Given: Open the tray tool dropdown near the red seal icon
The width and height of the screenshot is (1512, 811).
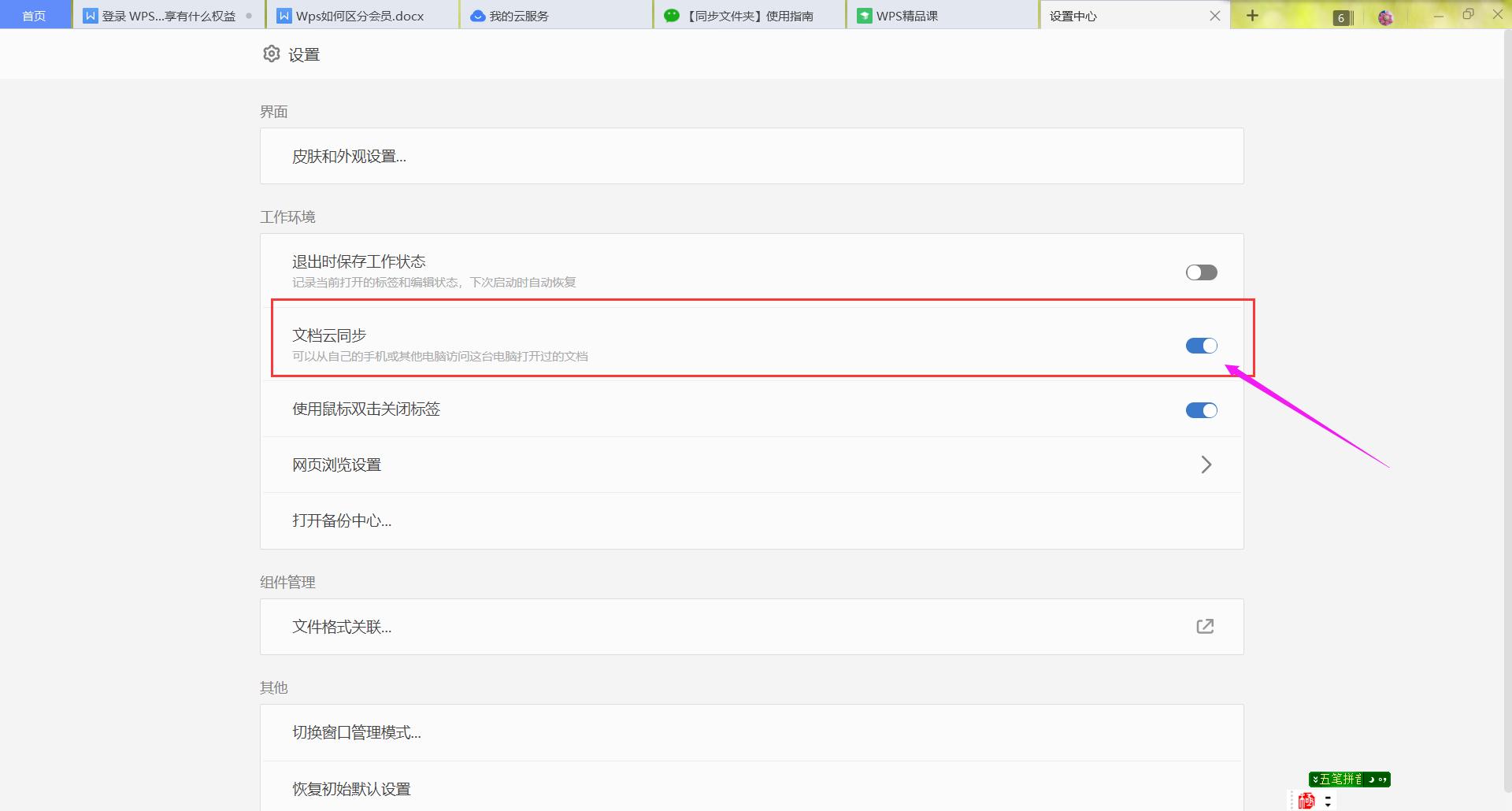Looking at the screenshot, I should click(x=1329, y=805).
